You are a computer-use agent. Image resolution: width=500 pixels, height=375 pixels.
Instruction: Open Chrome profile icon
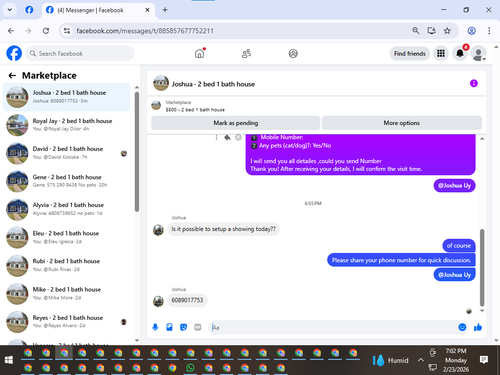pyautogui.click(x=471, y=31)
